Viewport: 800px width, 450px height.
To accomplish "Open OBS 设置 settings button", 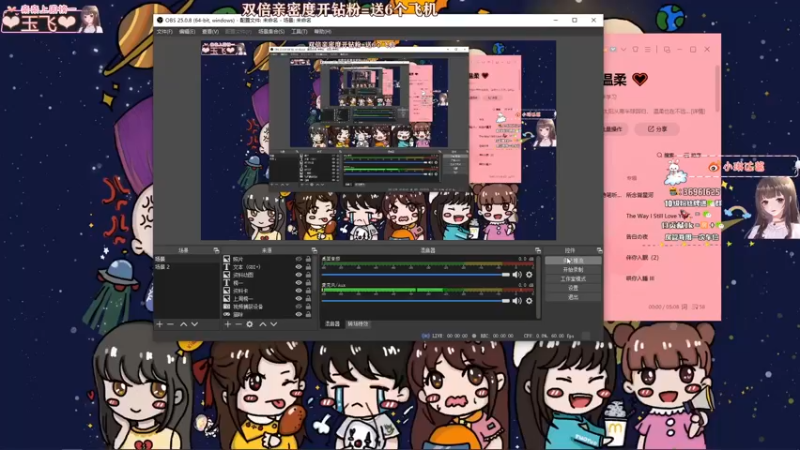I will coord(573,288).
